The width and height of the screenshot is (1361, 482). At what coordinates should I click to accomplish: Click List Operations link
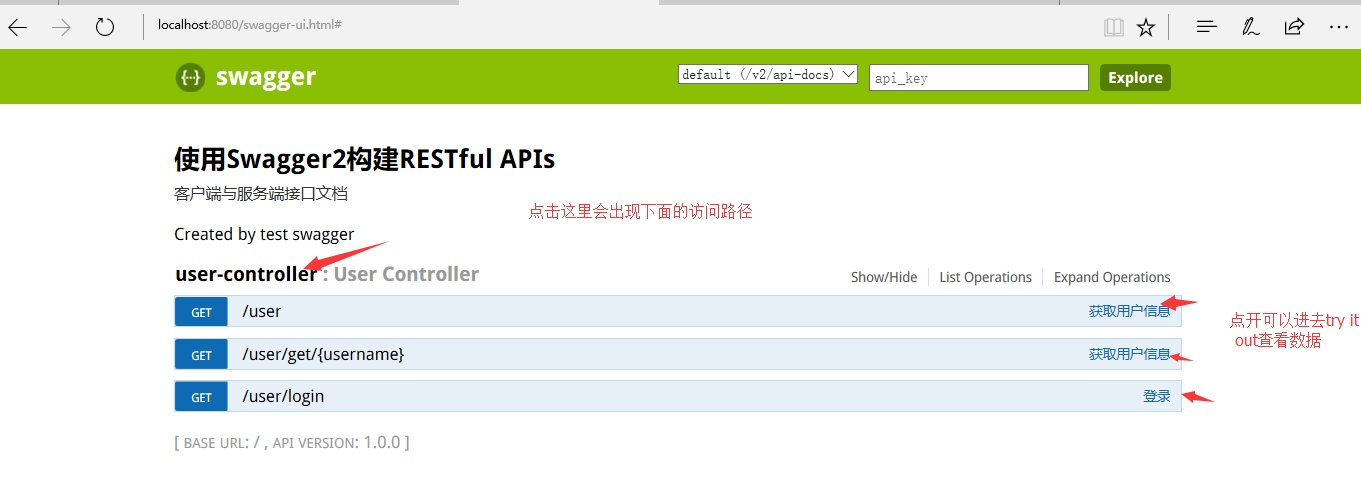[x=985, y=277]
